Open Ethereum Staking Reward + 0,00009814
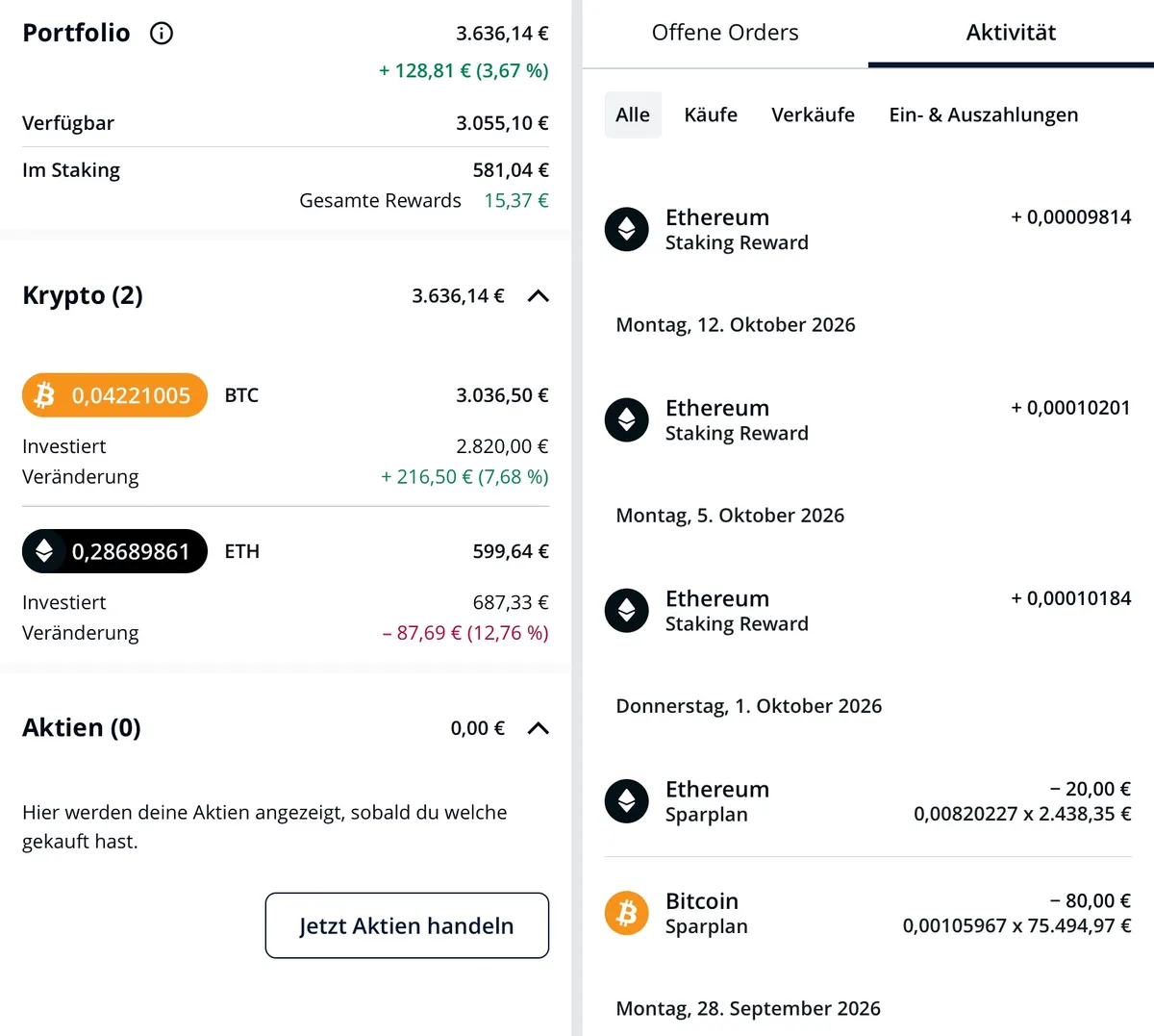Viewport: 1154px width, 1036px height. (x=867, y=229)
